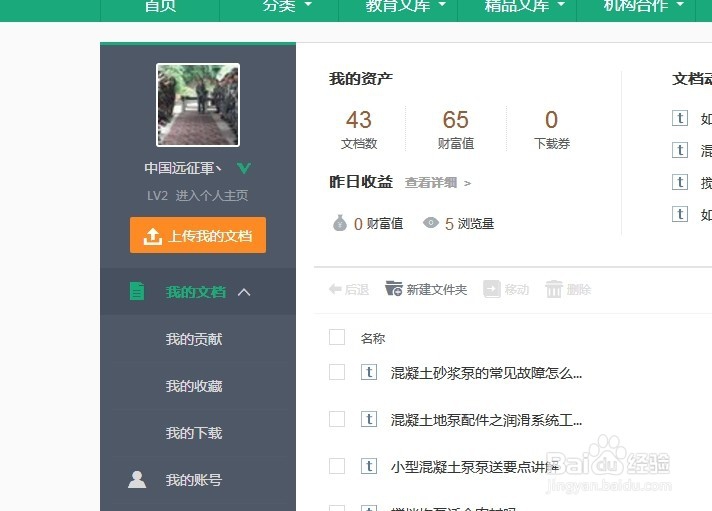Open the 分类 dropdown menu
712x511 pixels.
point(287,6)
